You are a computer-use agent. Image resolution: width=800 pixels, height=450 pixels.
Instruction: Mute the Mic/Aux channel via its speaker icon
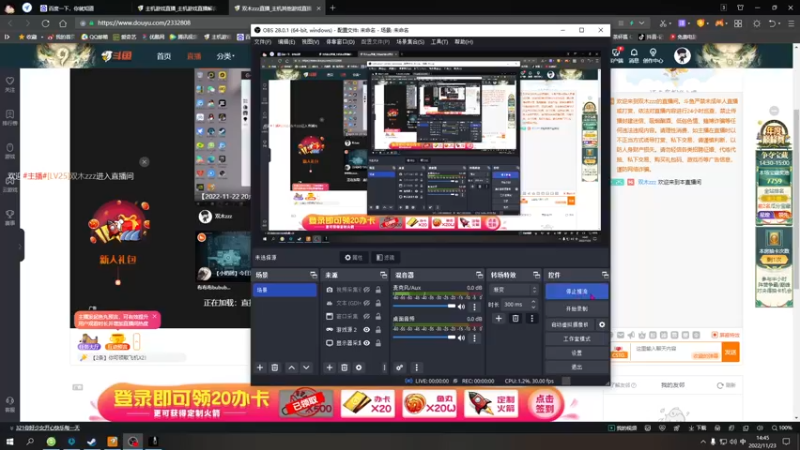(461, 307)
